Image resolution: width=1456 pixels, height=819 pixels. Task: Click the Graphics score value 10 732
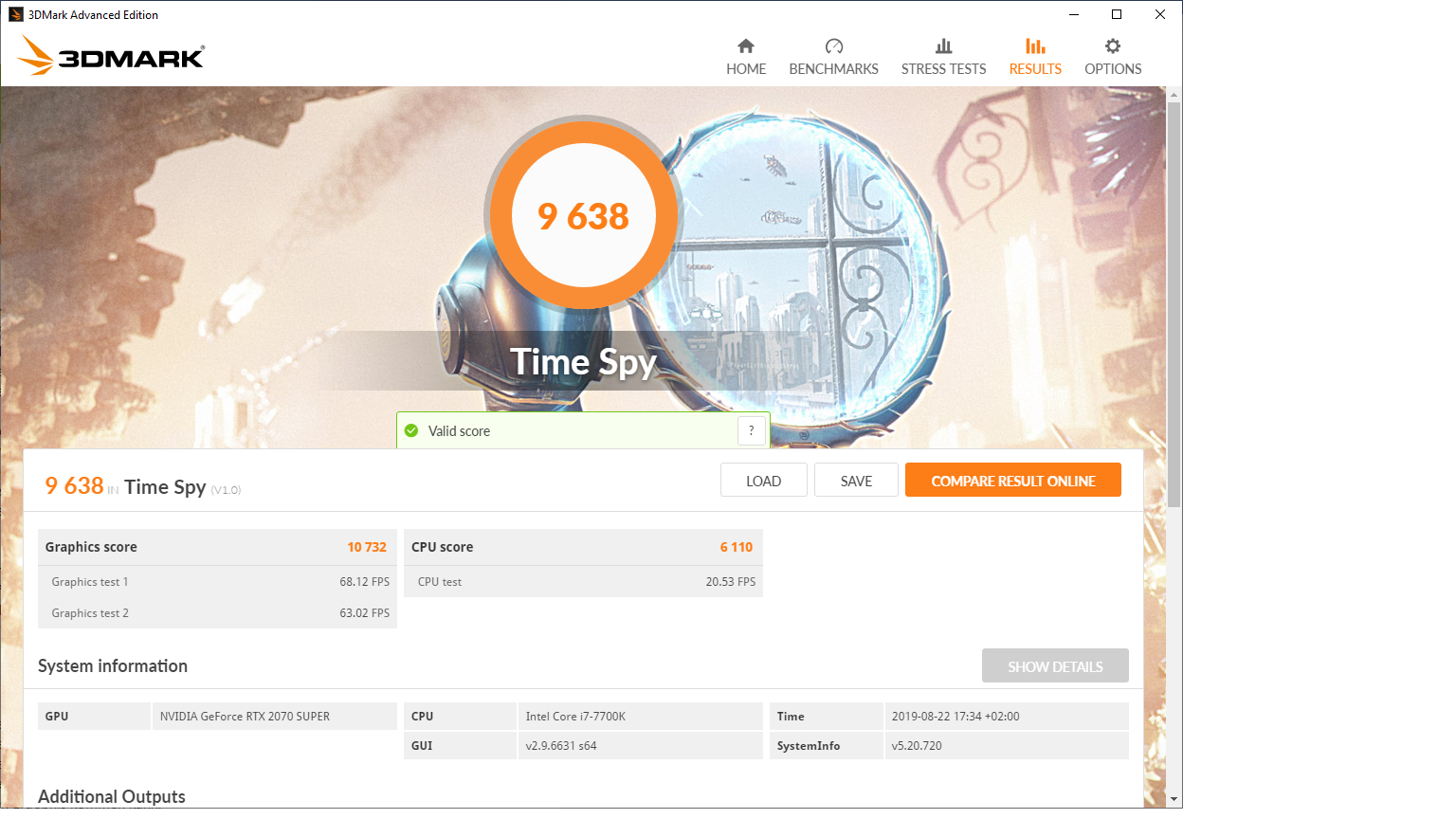point(367,547)
